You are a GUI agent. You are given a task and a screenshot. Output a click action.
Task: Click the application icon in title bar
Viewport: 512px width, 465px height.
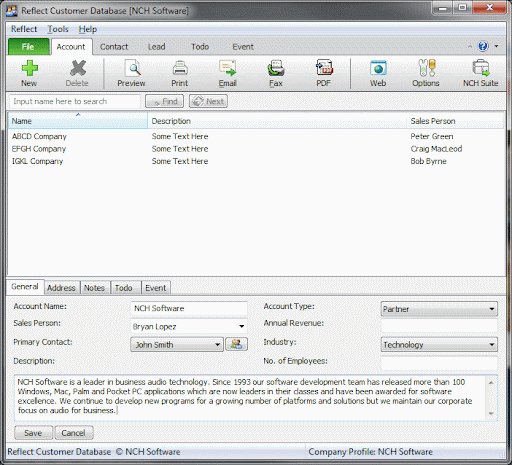click(12, 11)
